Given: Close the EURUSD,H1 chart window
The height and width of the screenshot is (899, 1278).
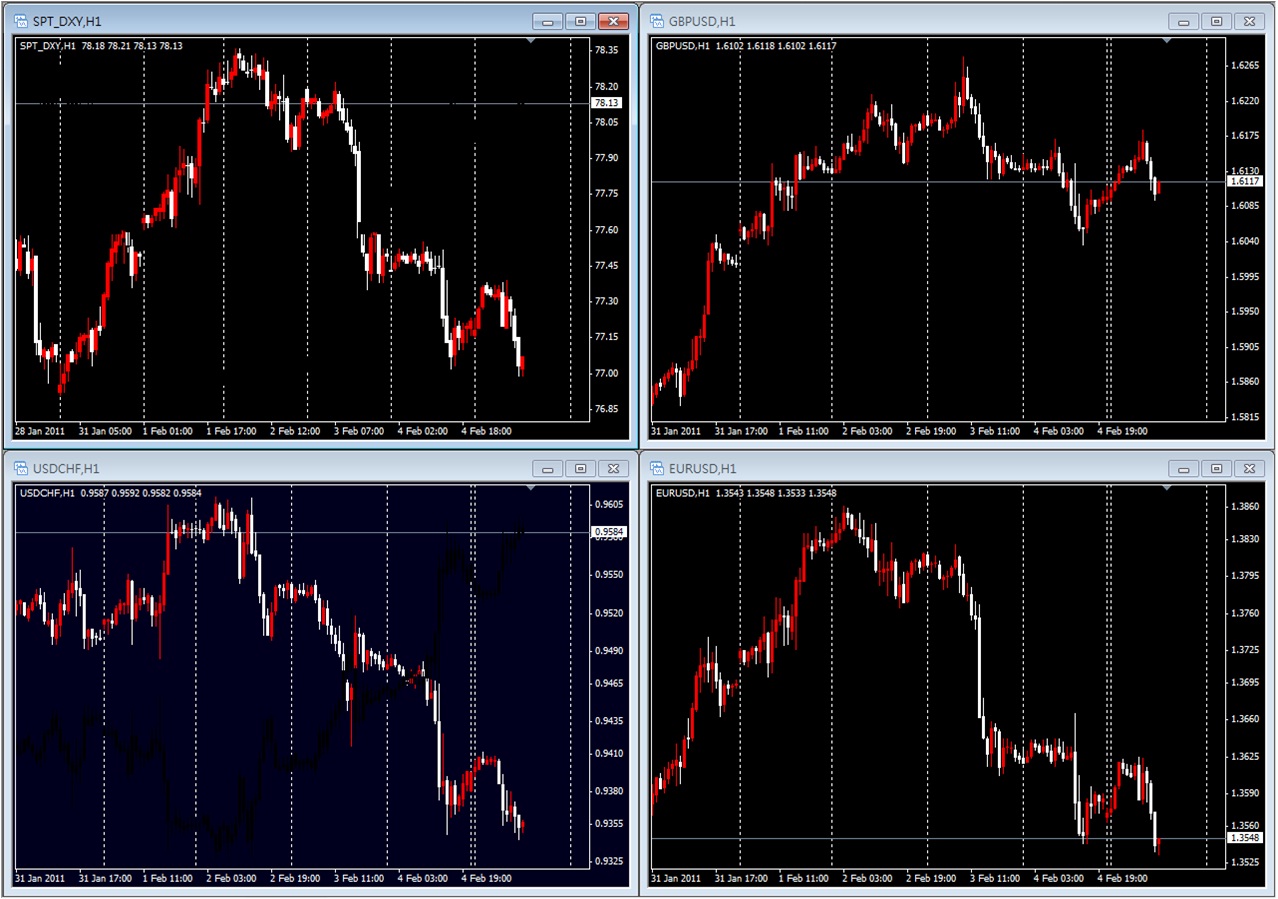Looking at the screenshot, I should coord(1249,468).
